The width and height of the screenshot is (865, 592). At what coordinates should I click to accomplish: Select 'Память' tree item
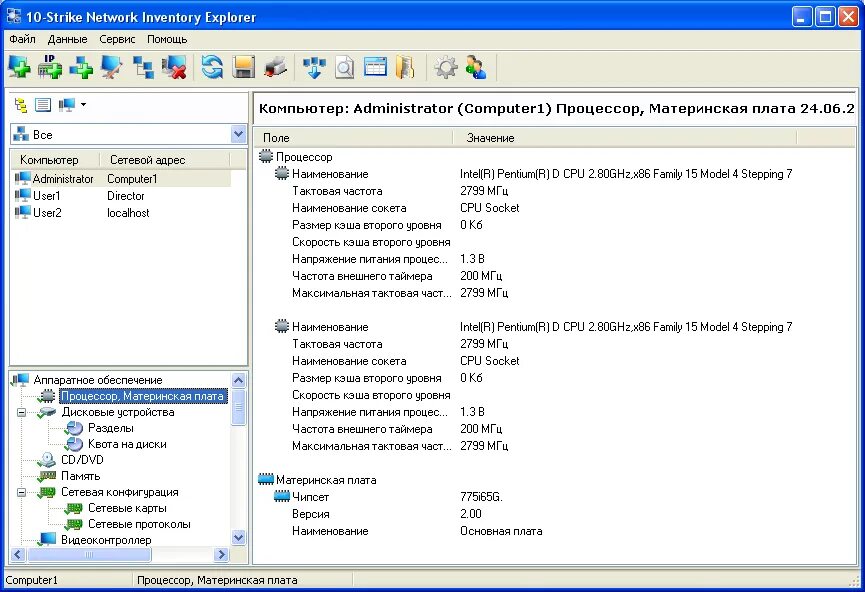point(81,476)
